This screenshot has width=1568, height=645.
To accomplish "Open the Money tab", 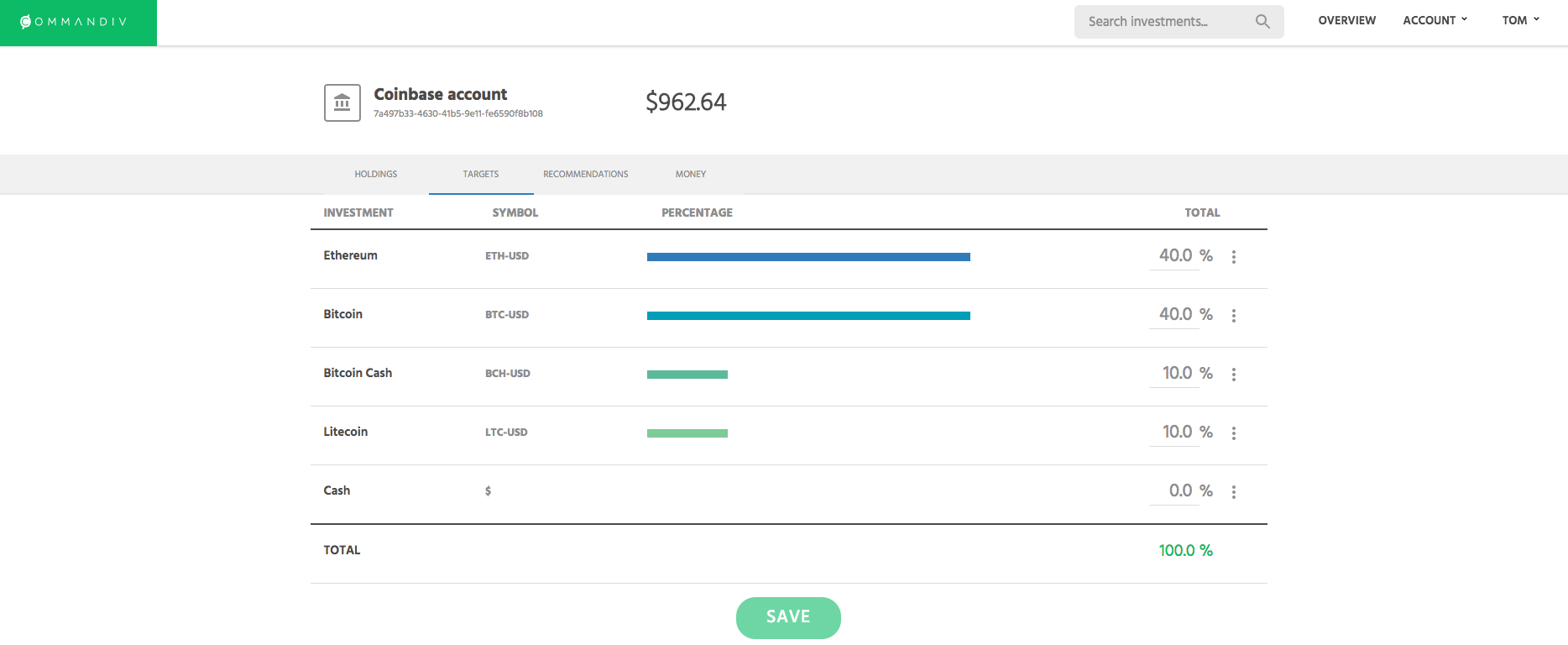I will (691, 175).
